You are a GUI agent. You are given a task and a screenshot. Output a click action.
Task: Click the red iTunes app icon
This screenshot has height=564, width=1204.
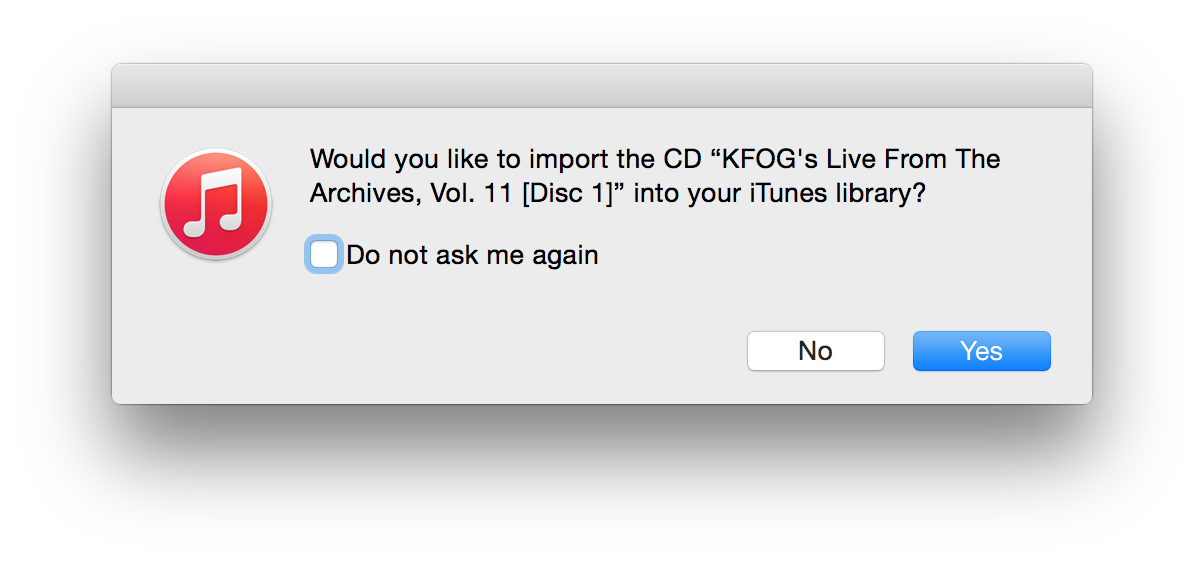[x=216, y=204]
